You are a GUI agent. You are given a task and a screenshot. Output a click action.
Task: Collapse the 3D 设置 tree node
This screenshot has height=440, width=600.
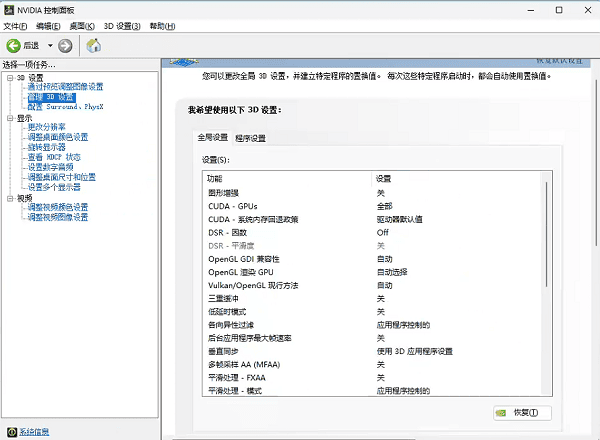[x=9, y=77]
